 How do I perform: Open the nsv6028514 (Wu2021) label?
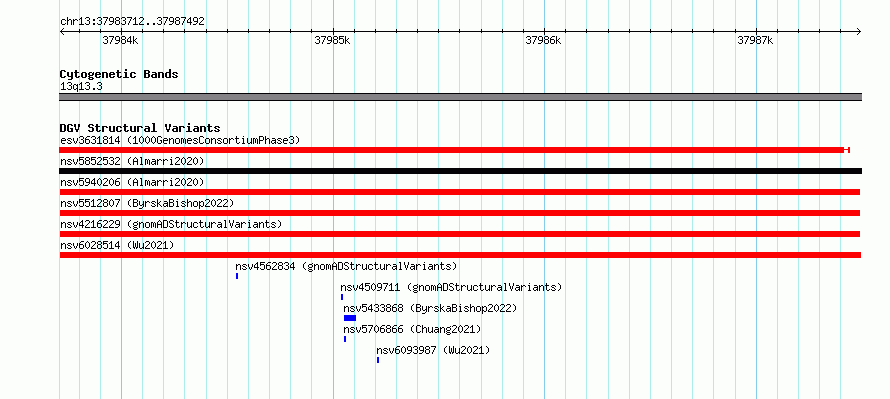117,245
